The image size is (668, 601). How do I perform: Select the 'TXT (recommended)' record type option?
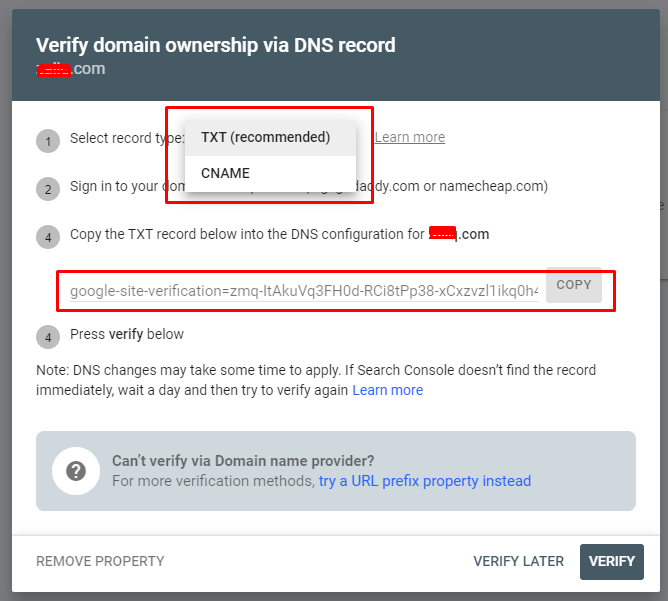[x=265, y=138]
